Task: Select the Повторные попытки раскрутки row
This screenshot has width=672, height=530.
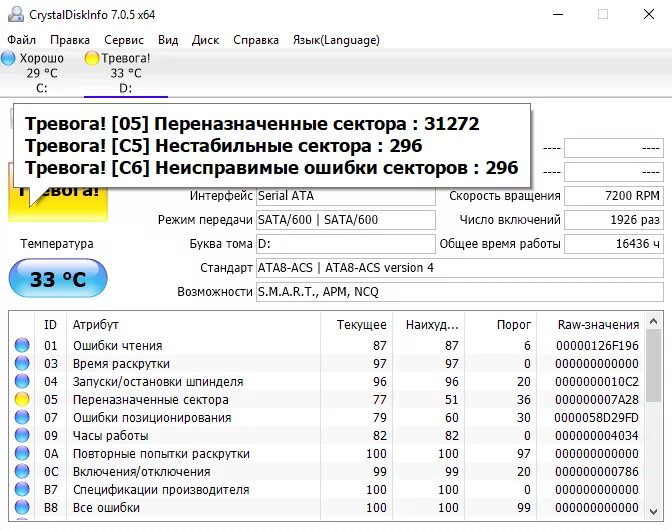Action: tap(327, 453)
